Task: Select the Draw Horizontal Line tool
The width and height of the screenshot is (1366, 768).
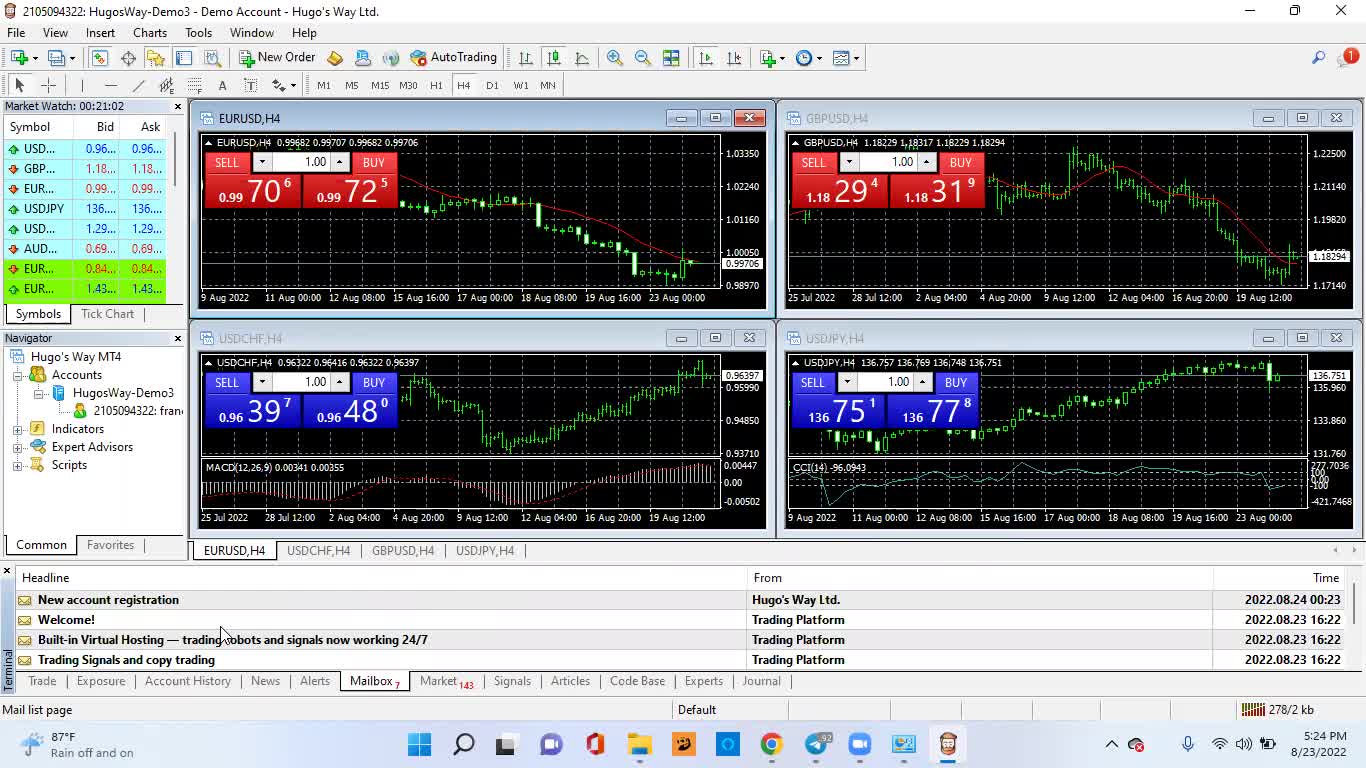Action: point(110,85)
